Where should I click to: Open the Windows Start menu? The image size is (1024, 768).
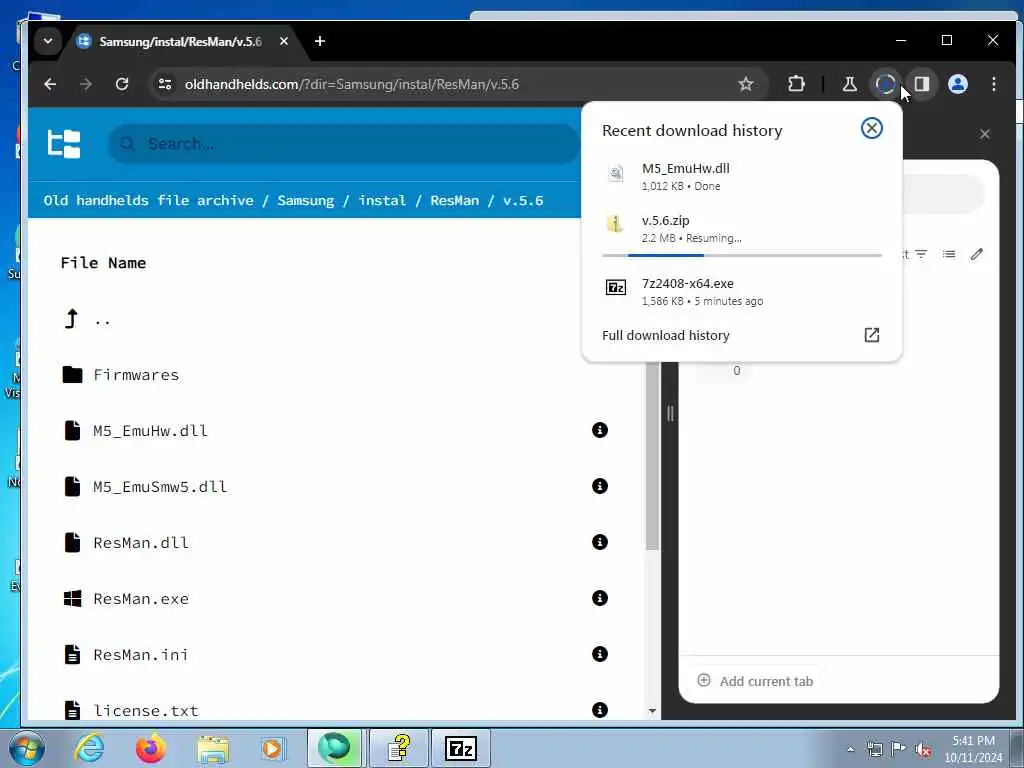27,748
